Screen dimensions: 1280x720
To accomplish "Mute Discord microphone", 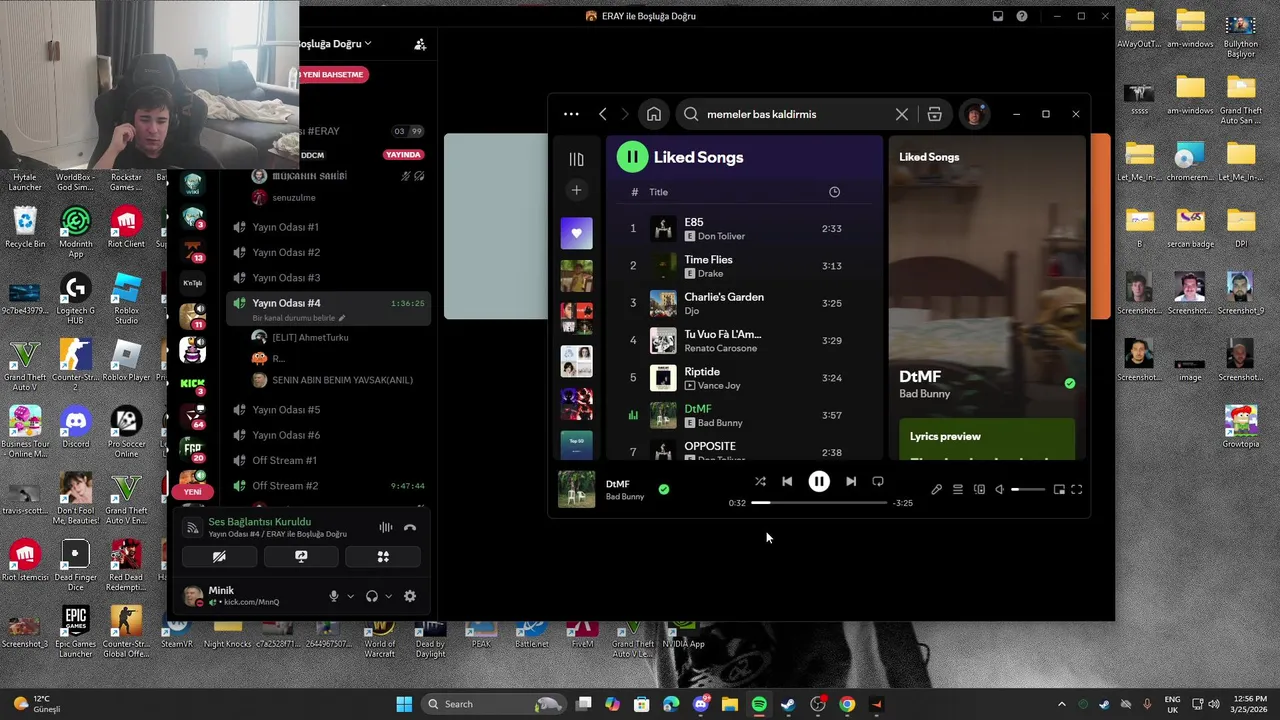I will [x=334, y=596].
